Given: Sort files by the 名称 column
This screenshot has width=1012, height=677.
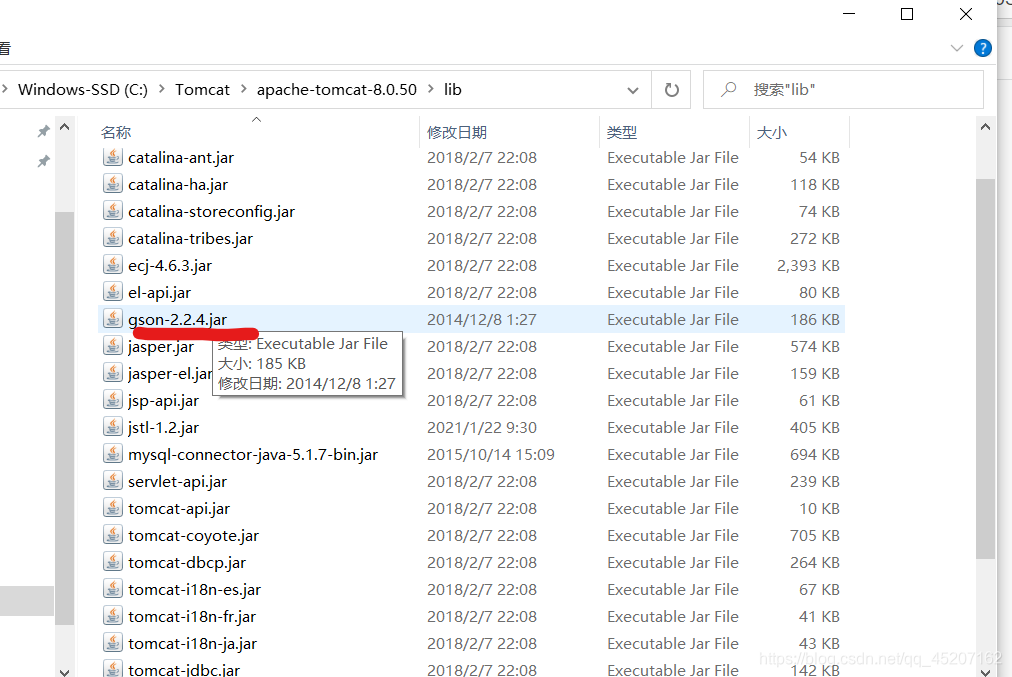Looking at the screenshot, I should click(115, 131).
